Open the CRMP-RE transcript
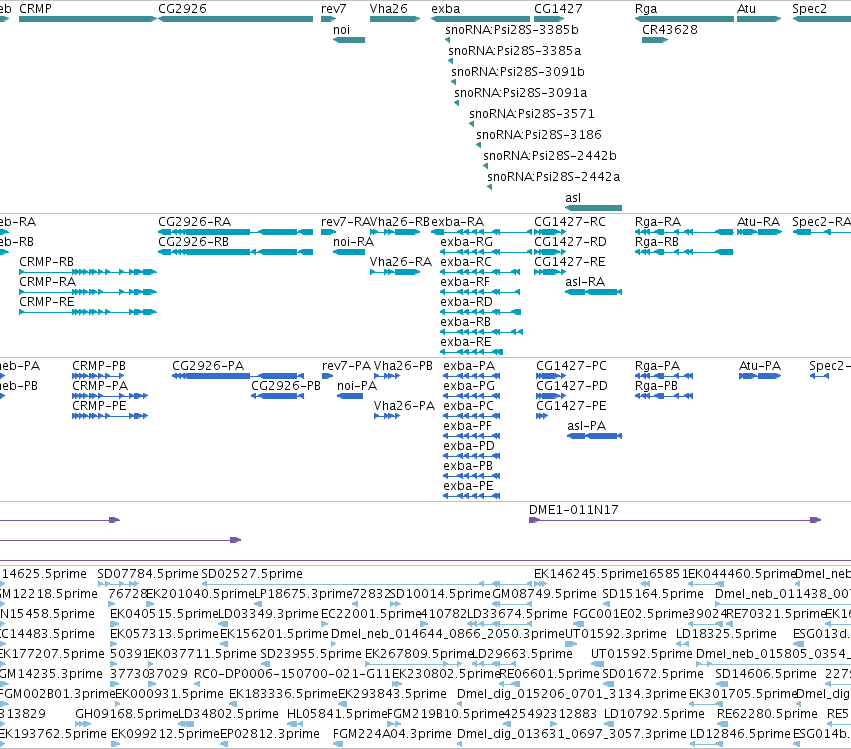The image size is (851, 749). [x=88, y=312]
